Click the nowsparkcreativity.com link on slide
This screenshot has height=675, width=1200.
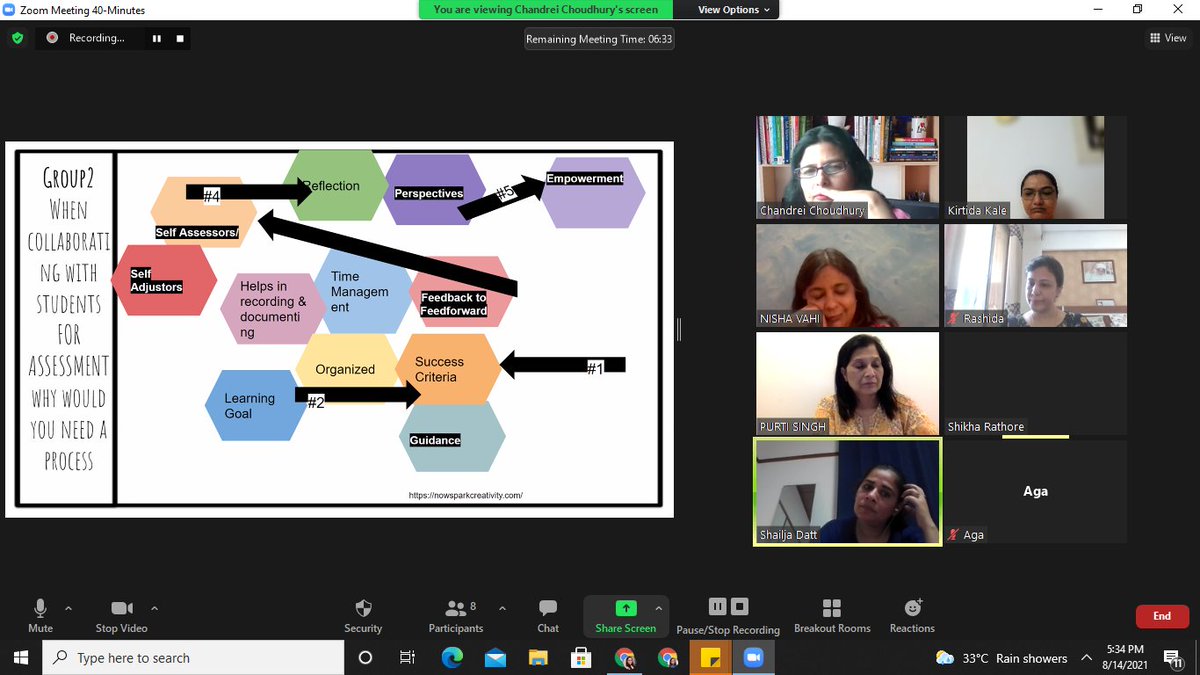click(x=465, y=495)
